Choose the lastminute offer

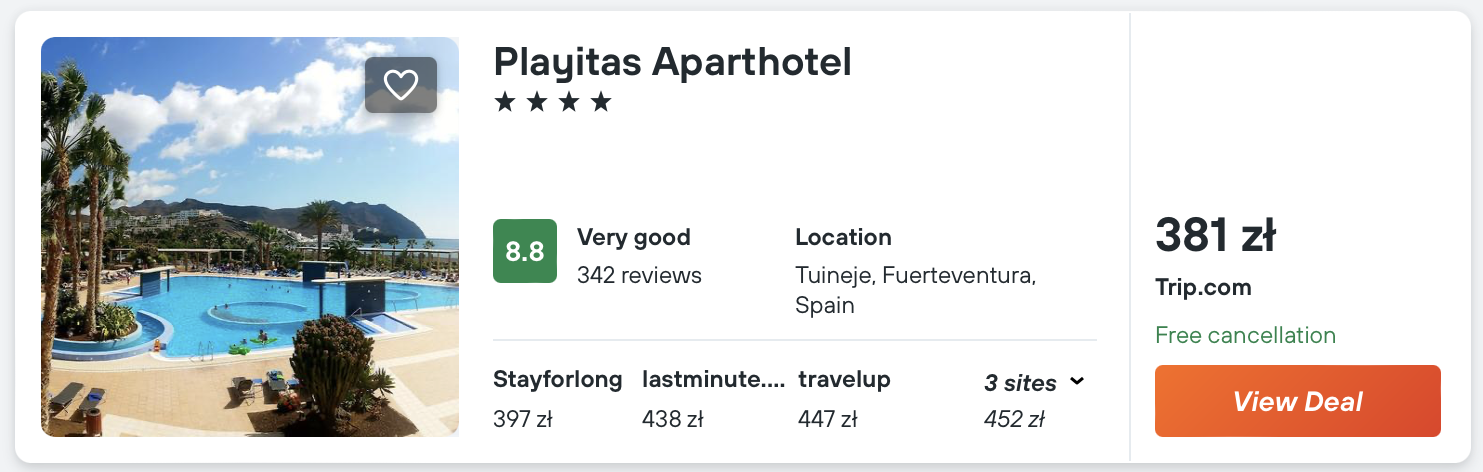(x=713, y=380)
